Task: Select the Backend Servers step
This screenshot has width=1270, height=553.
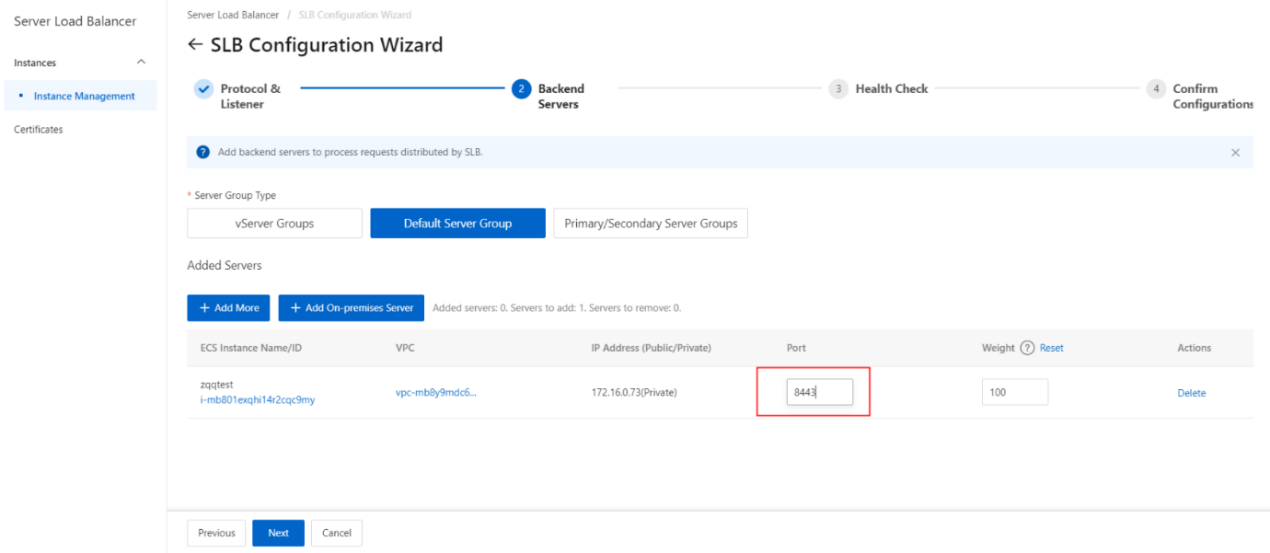Action: pos(549,96)
